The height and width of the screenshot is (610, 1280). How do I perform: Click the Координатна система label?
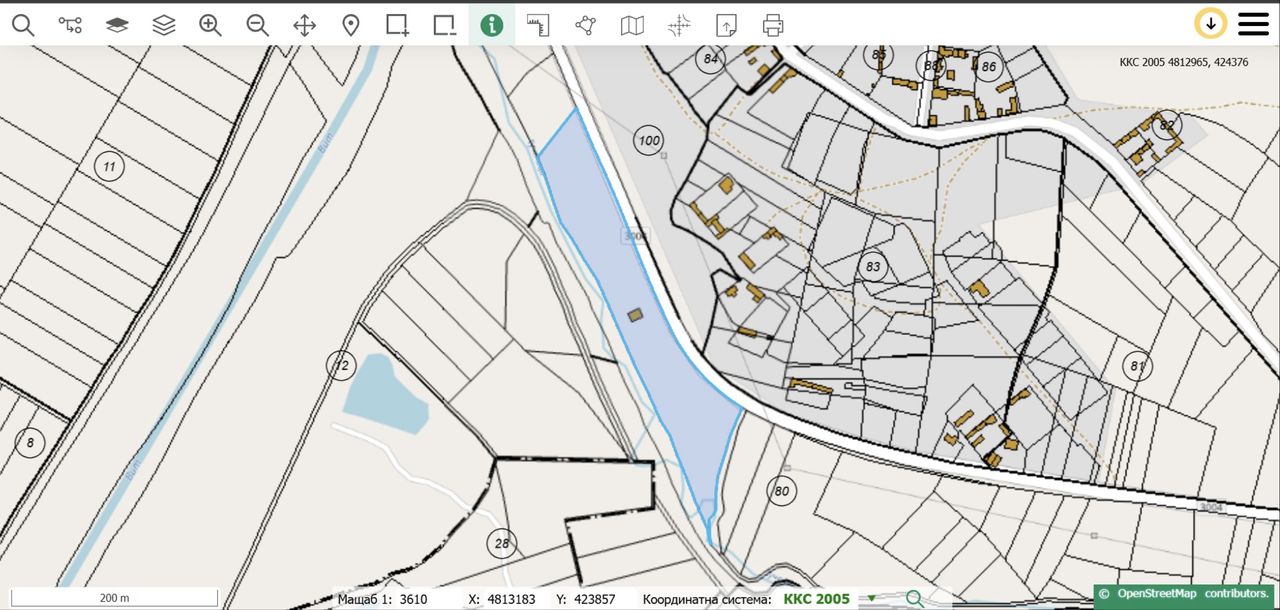pos(707,599)
